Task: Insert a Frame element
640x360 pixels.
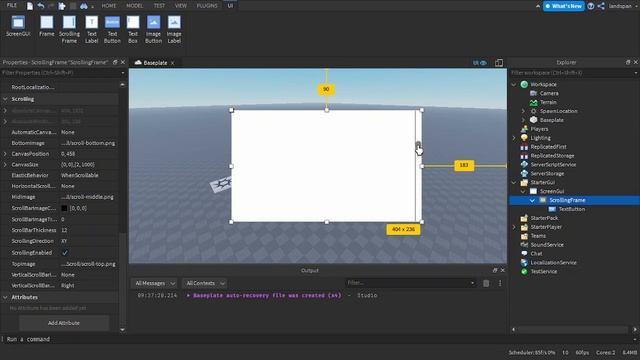Action: (47, 27)
